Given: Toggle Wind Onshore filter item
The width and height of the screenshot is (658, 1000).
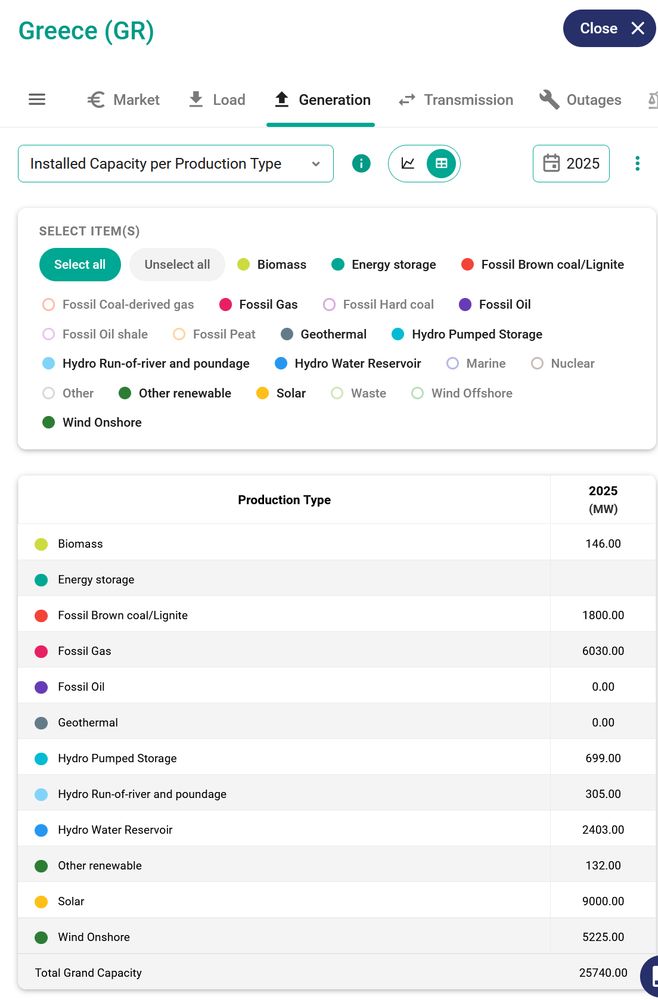Looking at the screenshot, I should (x=92, y=422).
